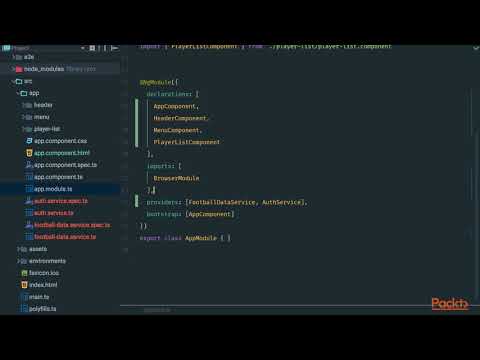480x360 pixels.
Task: Open auth.service.spec.ts in the tree
Action: coord(61,201)
